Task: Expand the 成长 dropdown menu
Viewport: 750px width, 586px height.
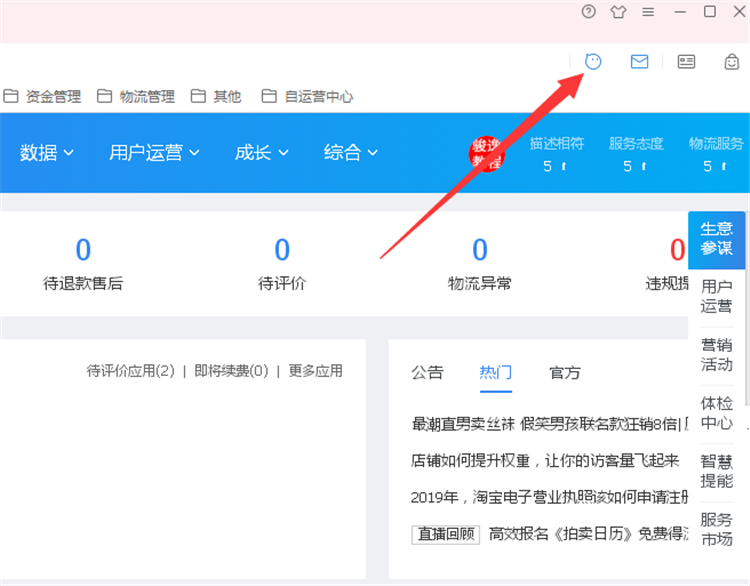Action: click(x=261, y=153)
